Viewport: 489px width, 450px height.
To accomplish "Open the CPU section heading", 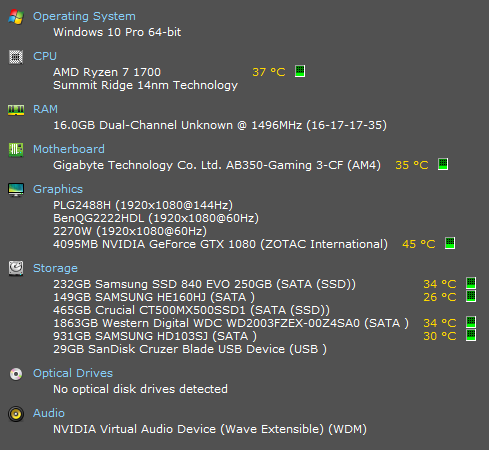I will 45,56.
